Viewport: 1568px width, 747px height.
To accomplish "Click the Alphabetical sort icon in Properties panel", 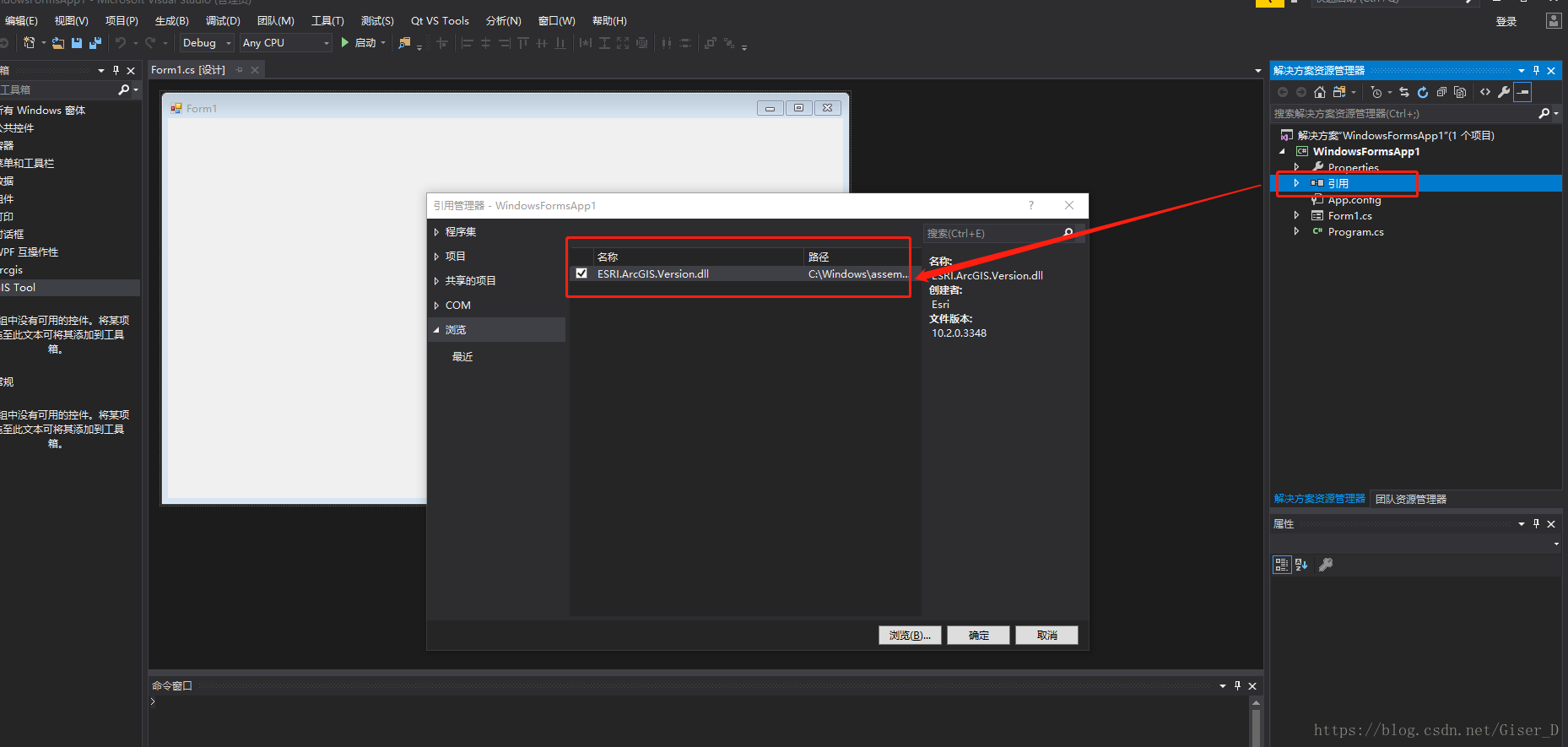I will click(x=1301, y=565).
